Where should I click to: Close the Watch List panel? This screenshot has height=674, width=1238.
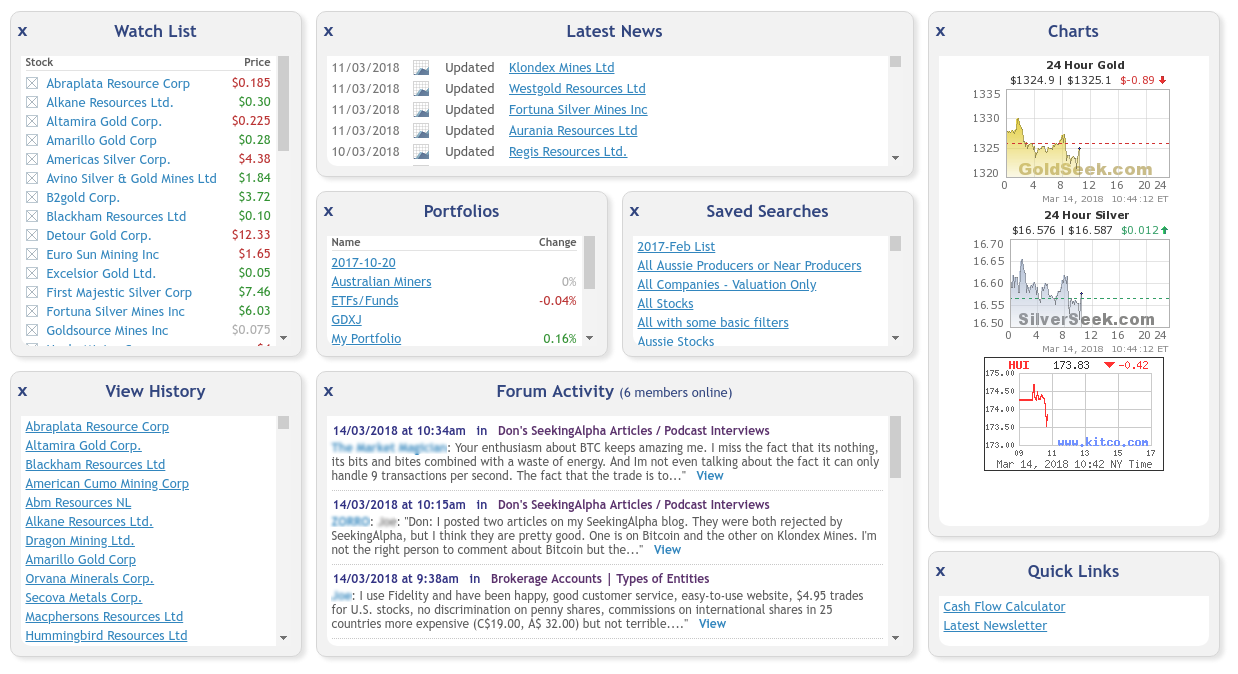(x=23, y=32)
